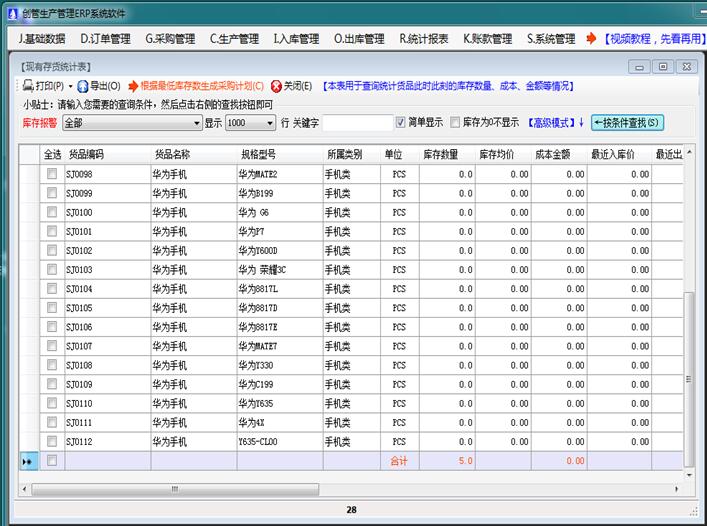Open the R.统计报表 menu
Image resolution: width=707 pixels, height=526 pixels.
[x=424, y=39]
